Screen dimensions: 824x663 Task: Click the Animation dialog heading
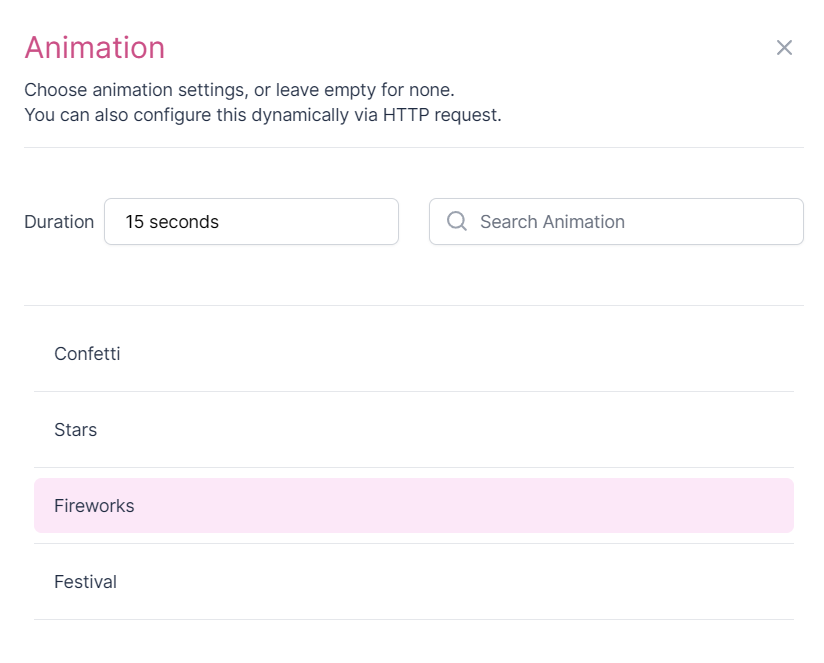pyautogui.click(x=95, y=47)
